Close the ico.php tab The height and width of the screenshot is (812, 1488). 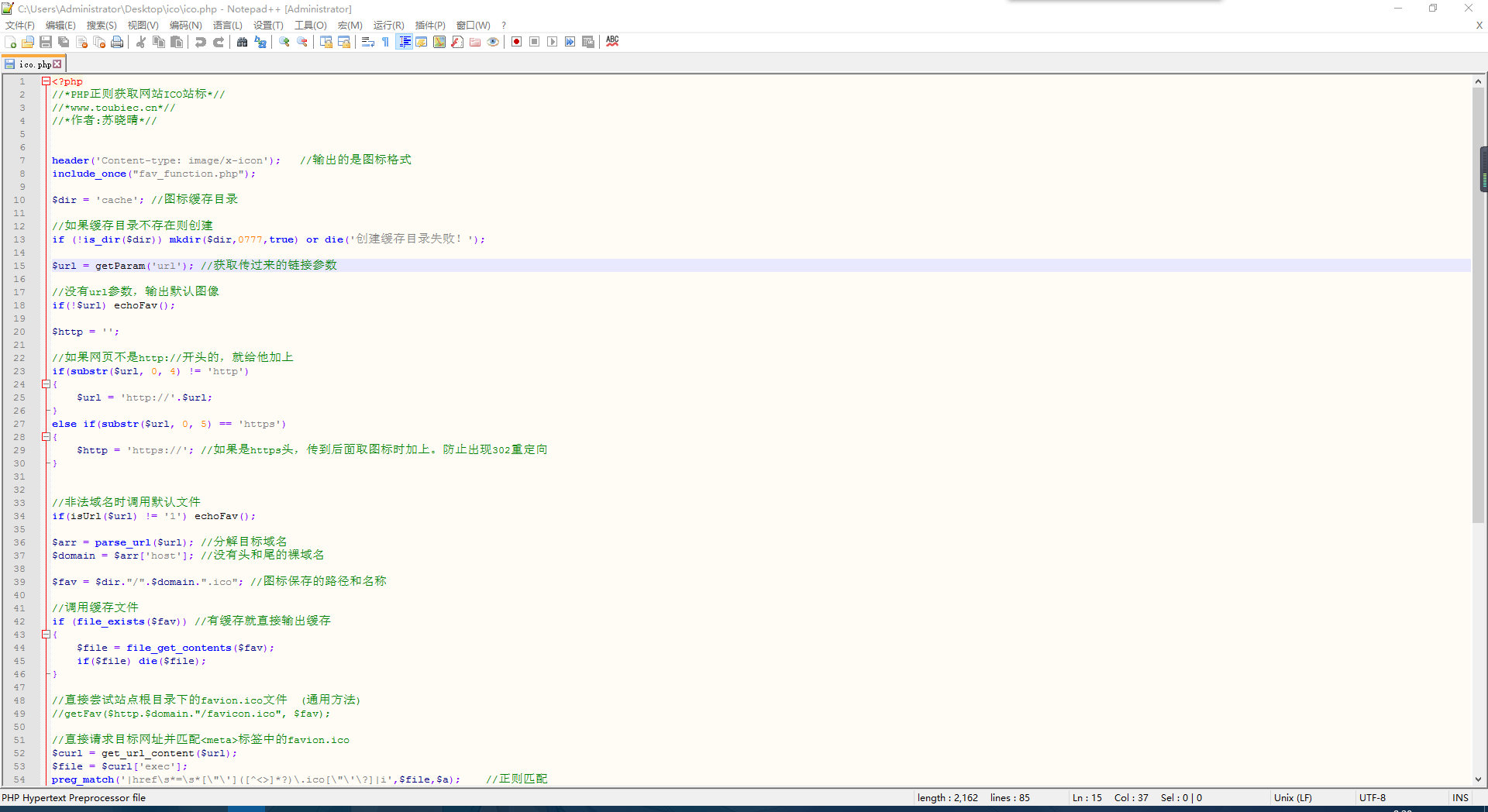coord(57,64)
